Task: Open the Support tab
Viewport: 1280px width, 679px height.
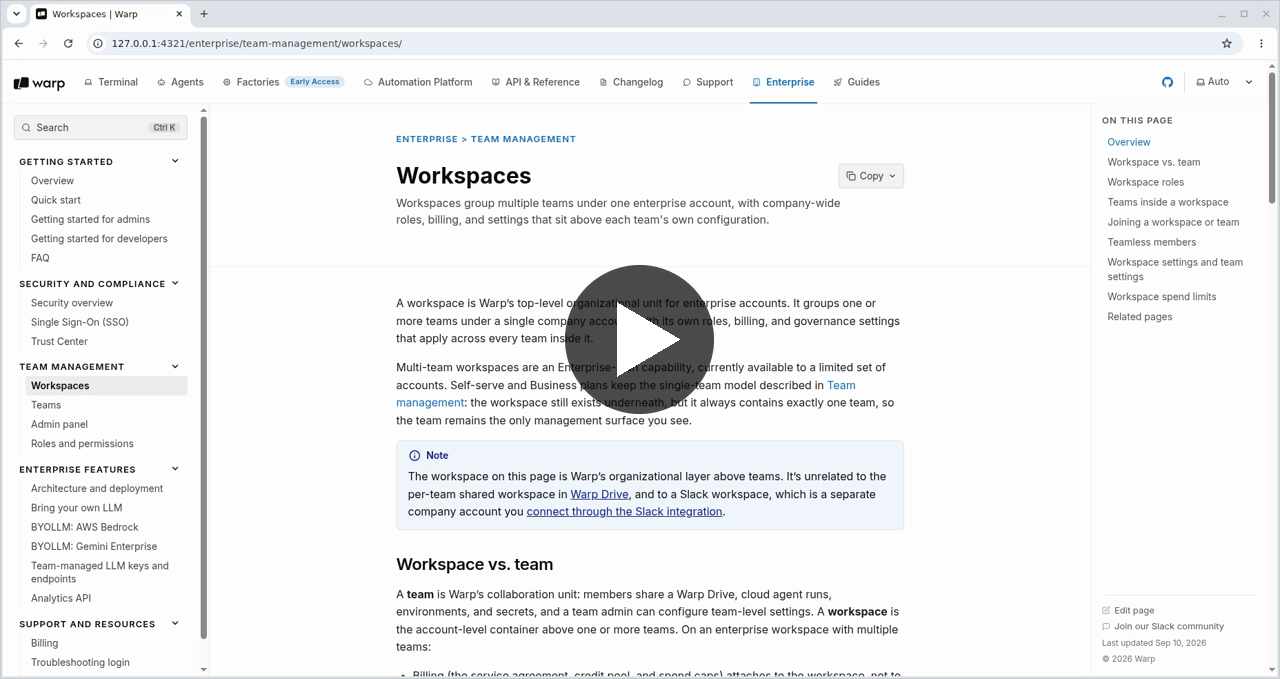Action: (x=708, y=82)
